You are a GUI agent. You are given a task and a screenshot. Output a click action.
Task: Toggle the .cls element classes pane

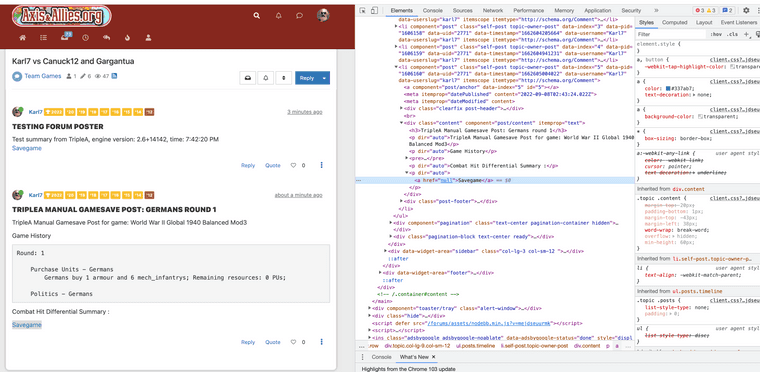[x=733, y=34]
